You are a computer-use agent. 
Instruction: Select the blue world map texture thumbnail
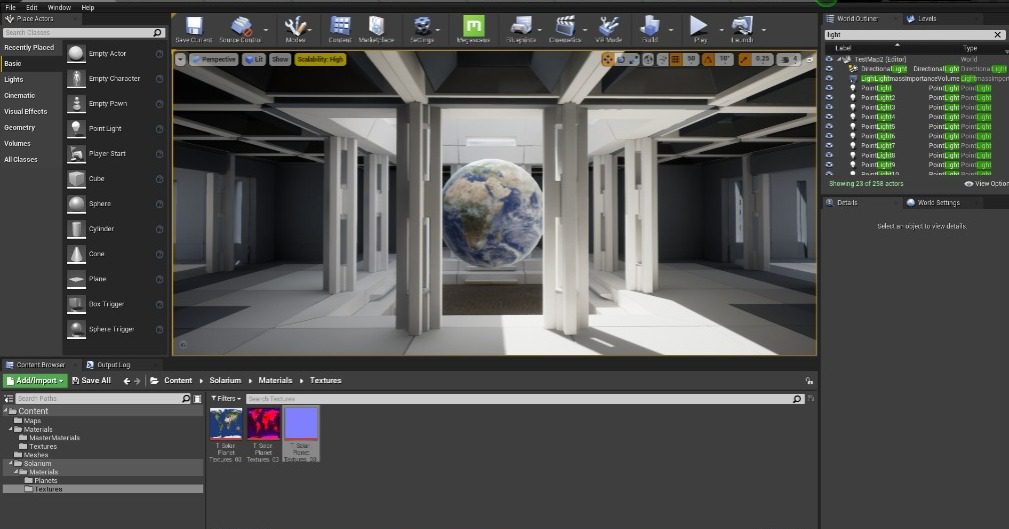coord(226,423)
